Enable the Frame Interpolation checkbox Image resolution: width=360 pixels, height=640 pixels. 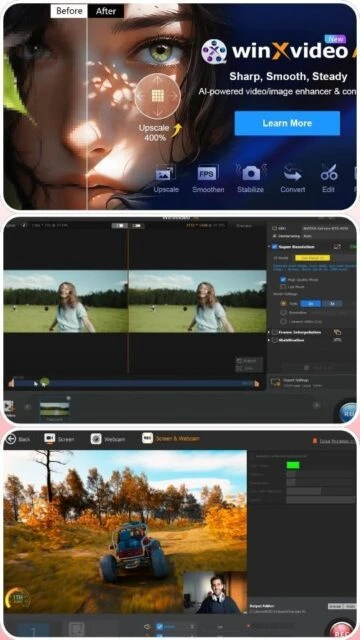coord(275,332)
